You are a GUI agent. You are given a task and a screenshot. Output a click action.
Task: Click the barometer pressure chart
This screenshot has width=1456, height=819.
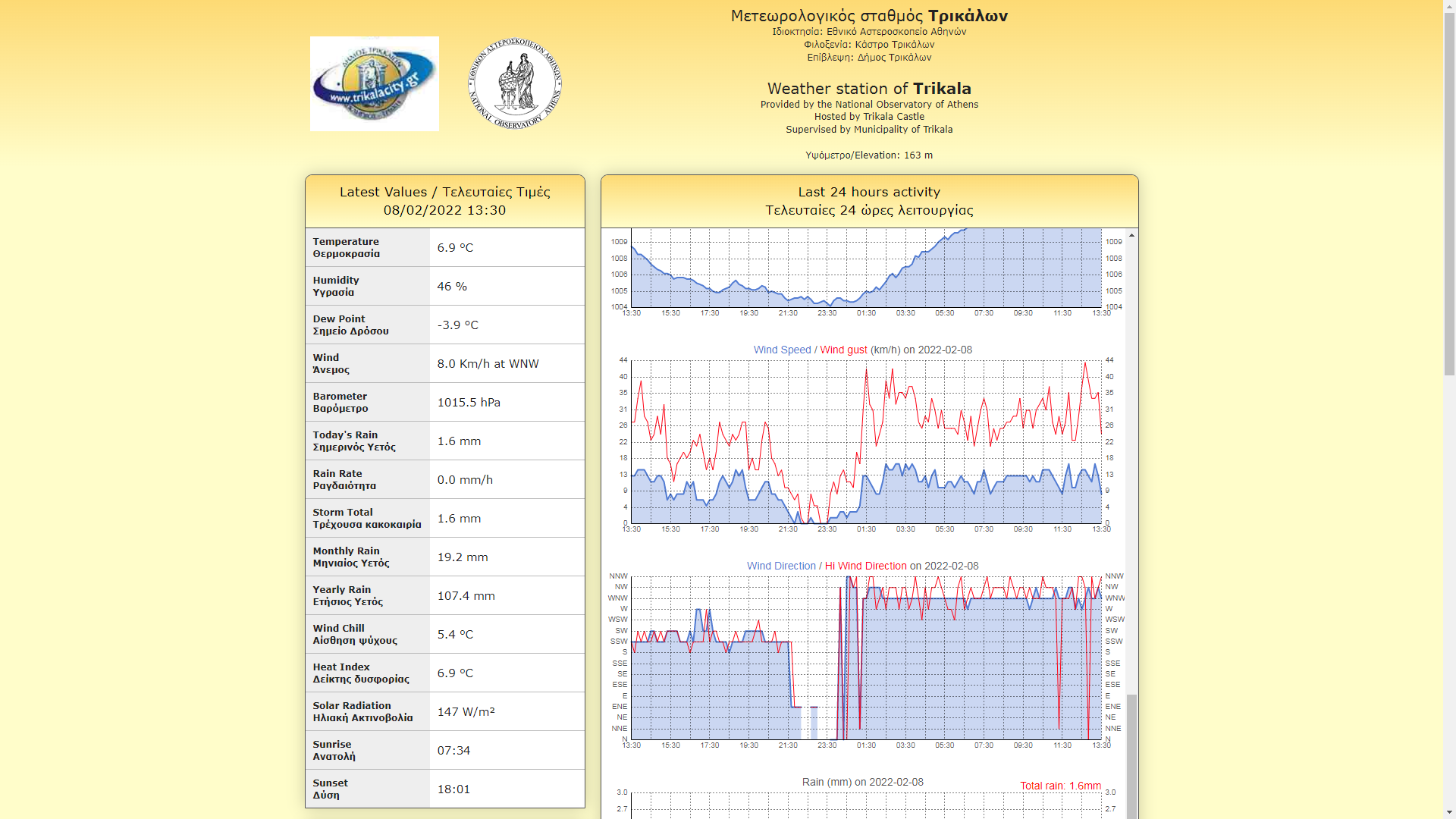tap(866, 269)
